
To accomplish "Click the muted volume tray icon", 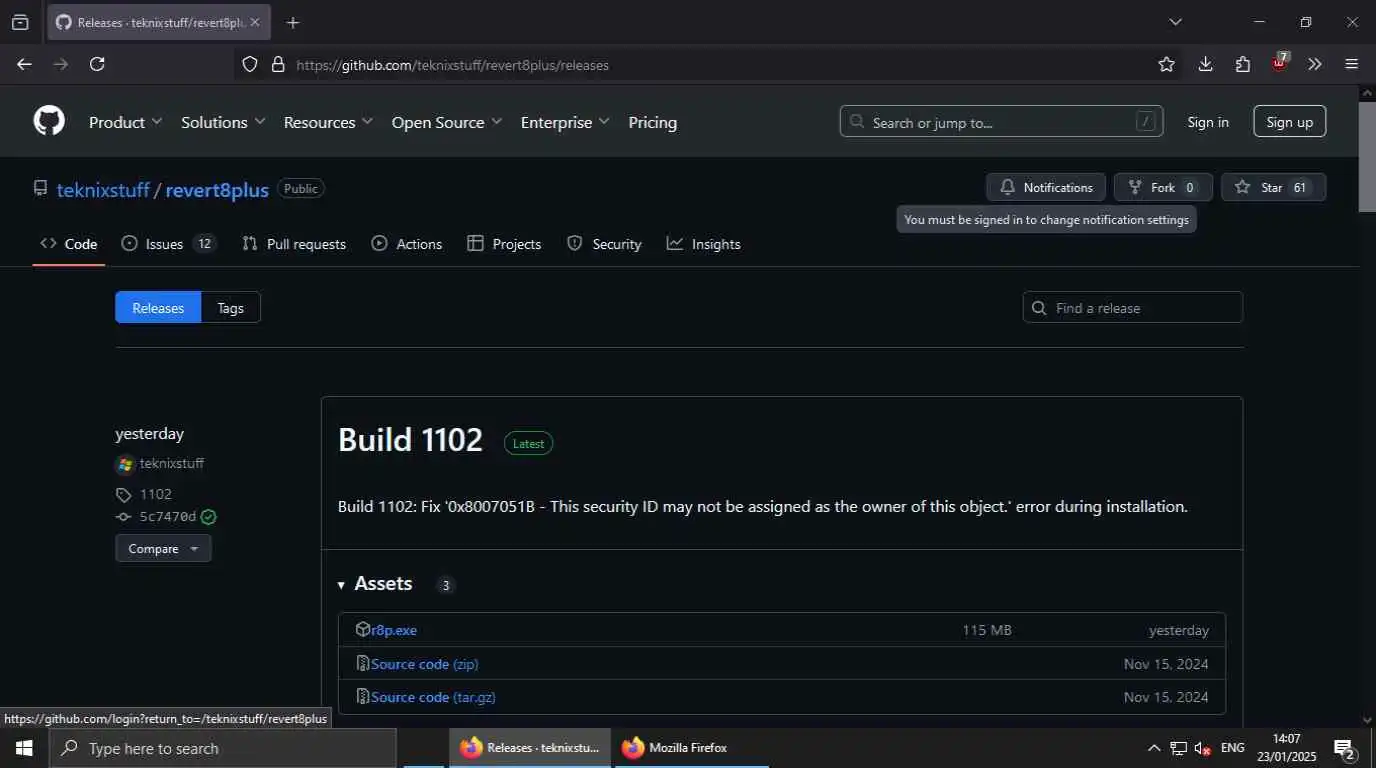I will click(x=1204, y=748).
